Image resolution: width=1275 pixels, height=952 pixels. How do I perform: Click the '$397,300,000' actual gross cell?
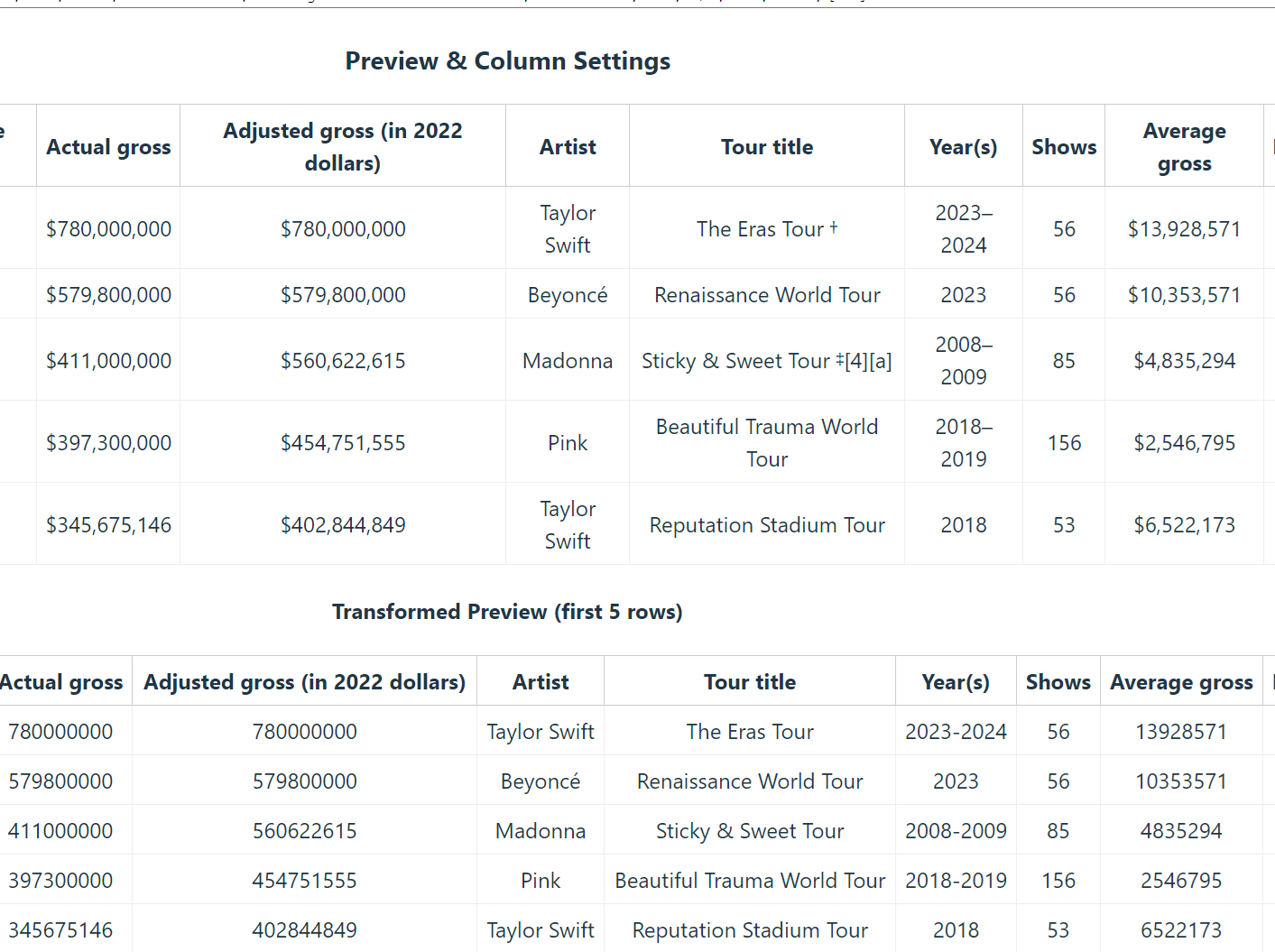(108, 443)
